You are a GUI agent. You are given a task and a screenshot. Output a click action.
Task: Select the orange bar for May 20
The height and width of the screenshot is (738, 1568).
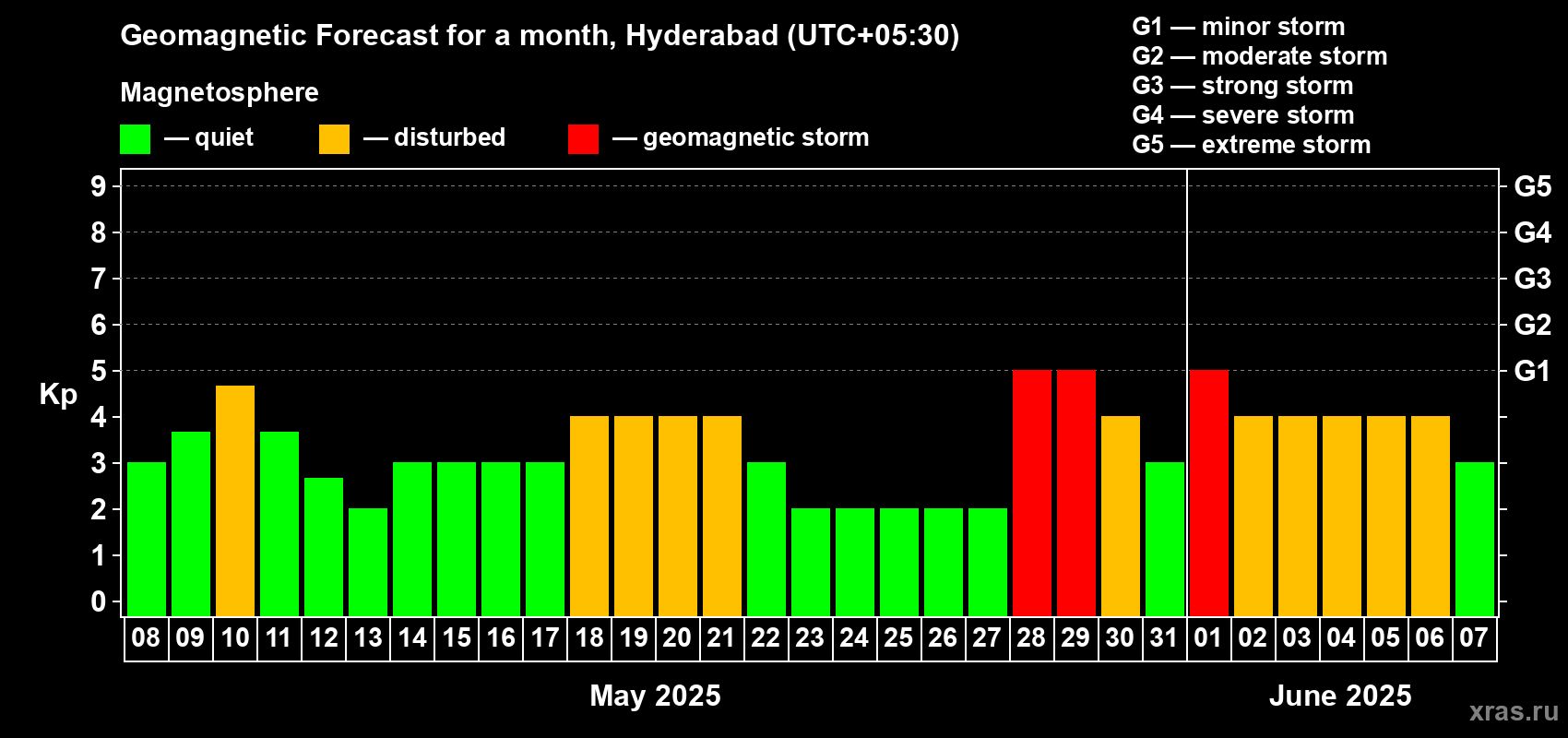(678, 517)
